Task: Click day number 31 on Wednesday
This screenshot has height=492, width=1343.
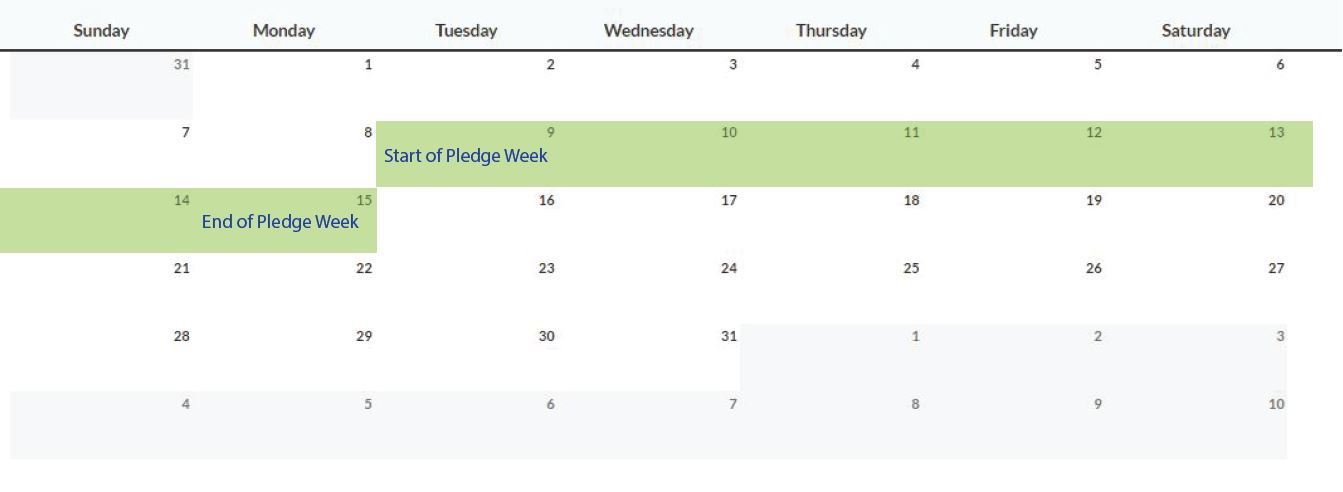Action: point(729,336)
